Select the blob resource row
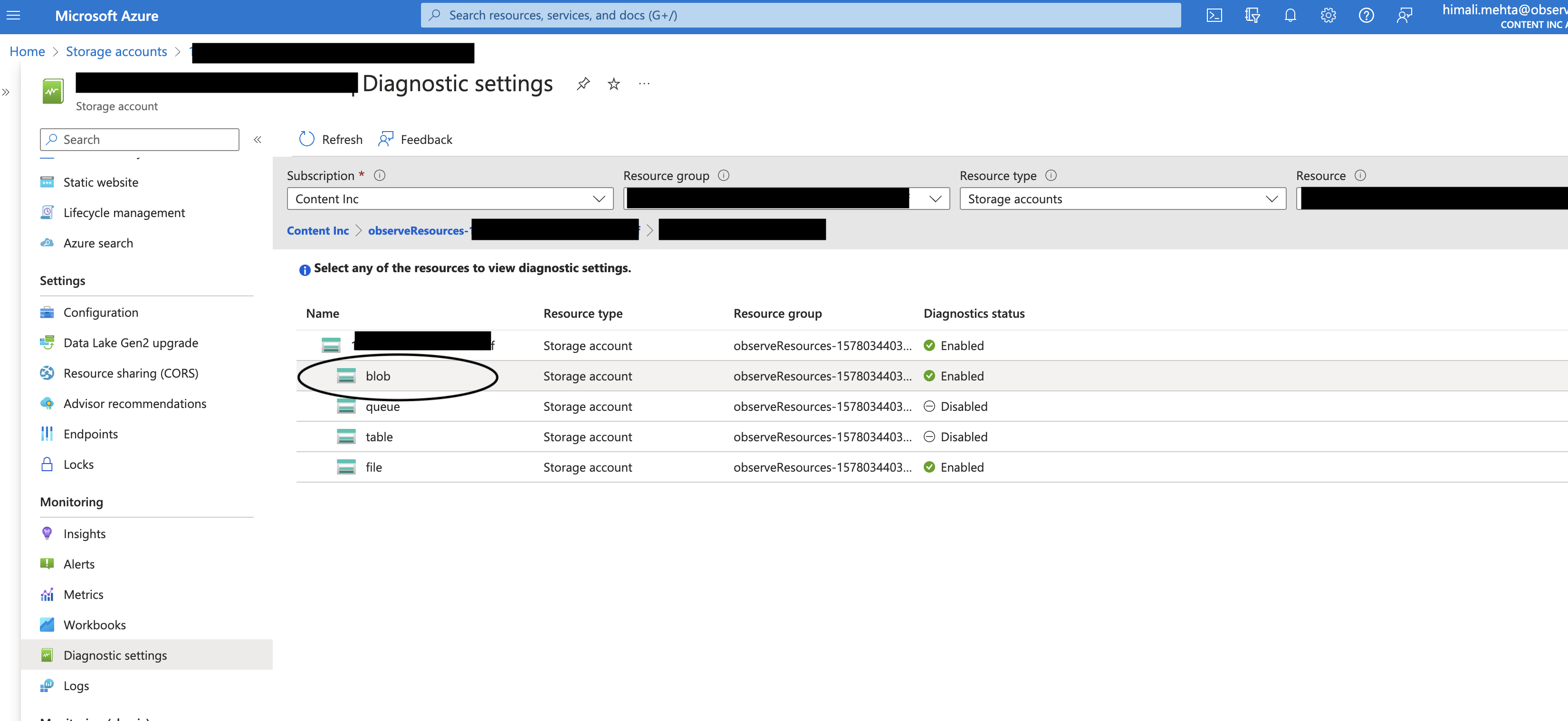 tap(377, 376)
